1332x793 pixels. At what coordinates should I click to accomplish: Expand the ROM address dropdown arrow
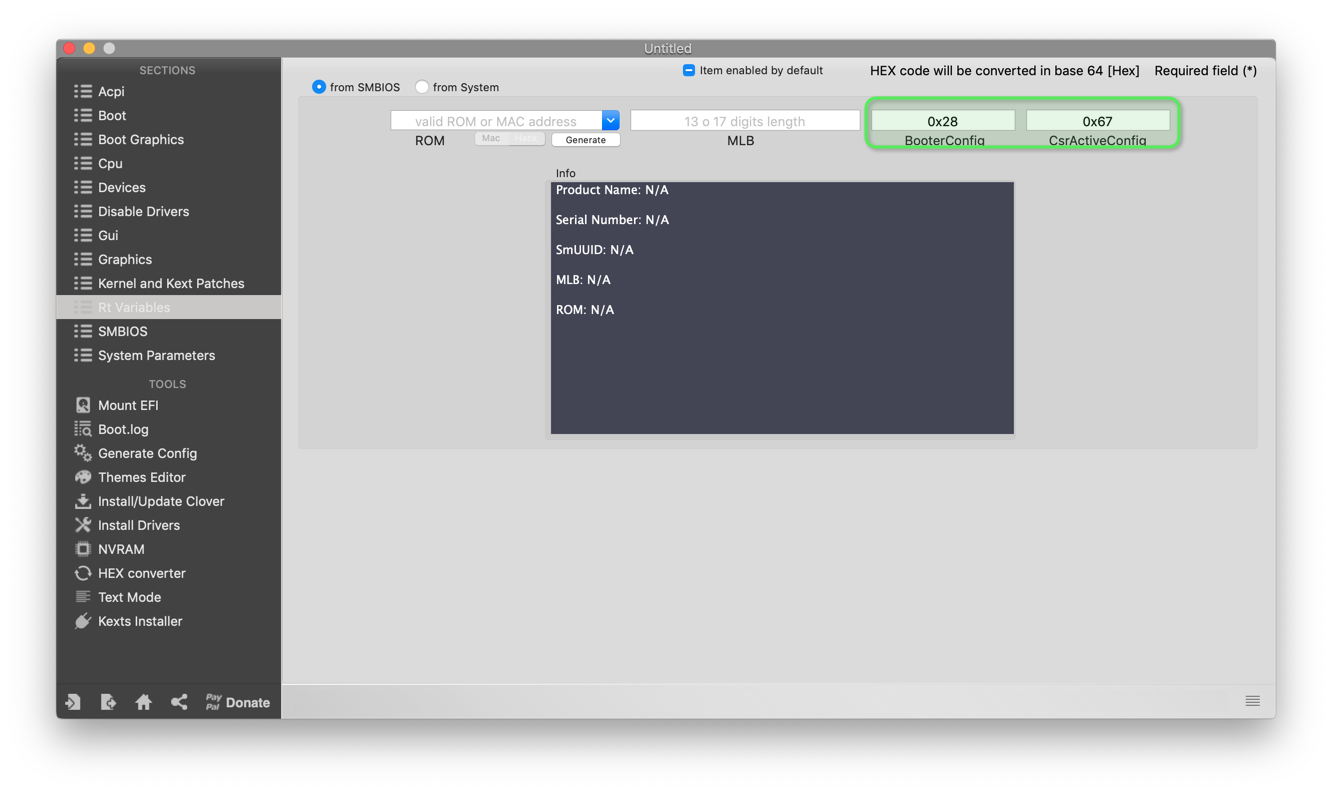(x=611, y=121)
